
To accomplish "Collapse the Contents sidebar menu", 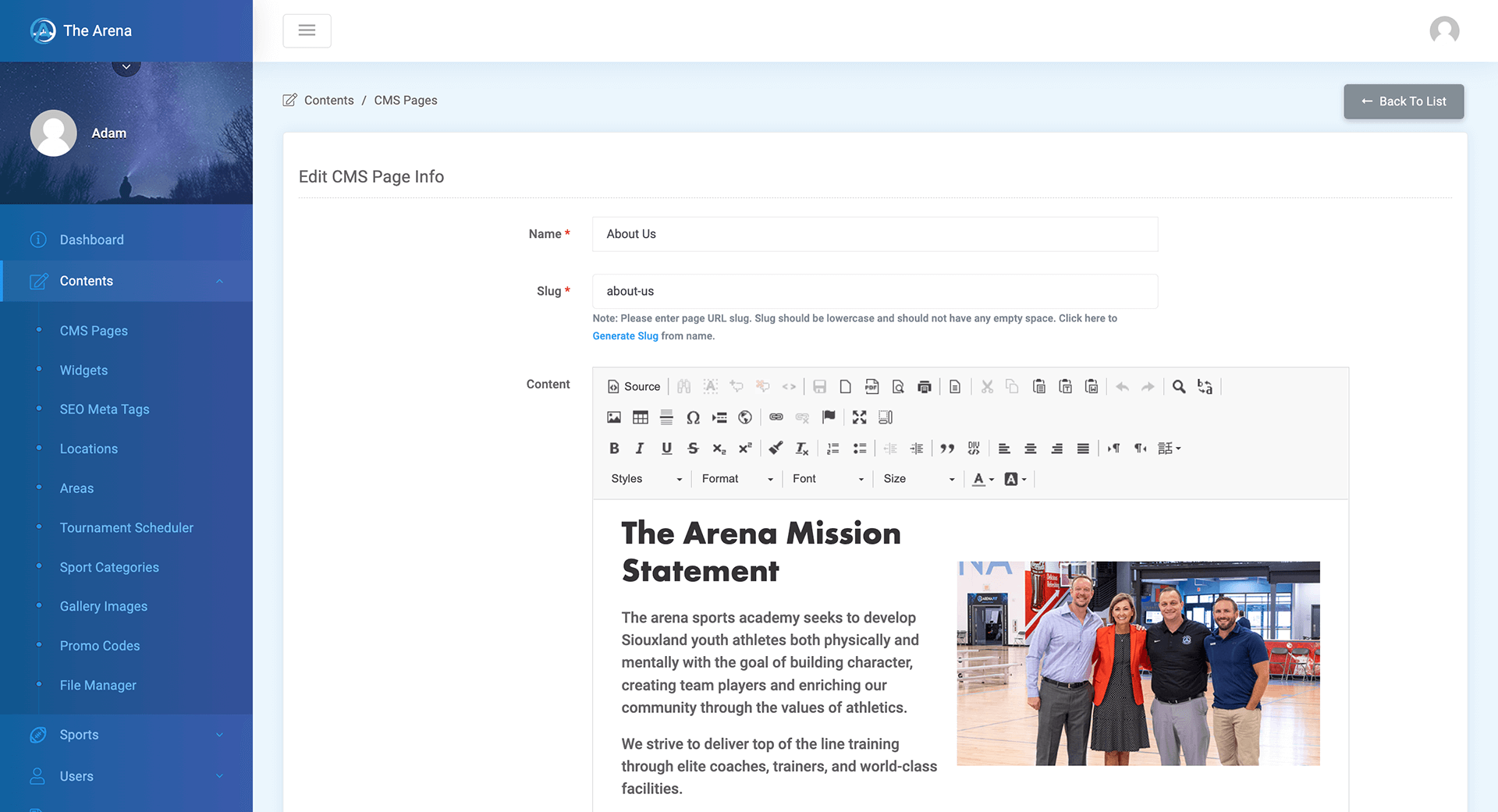I will (x=126, y=281).
